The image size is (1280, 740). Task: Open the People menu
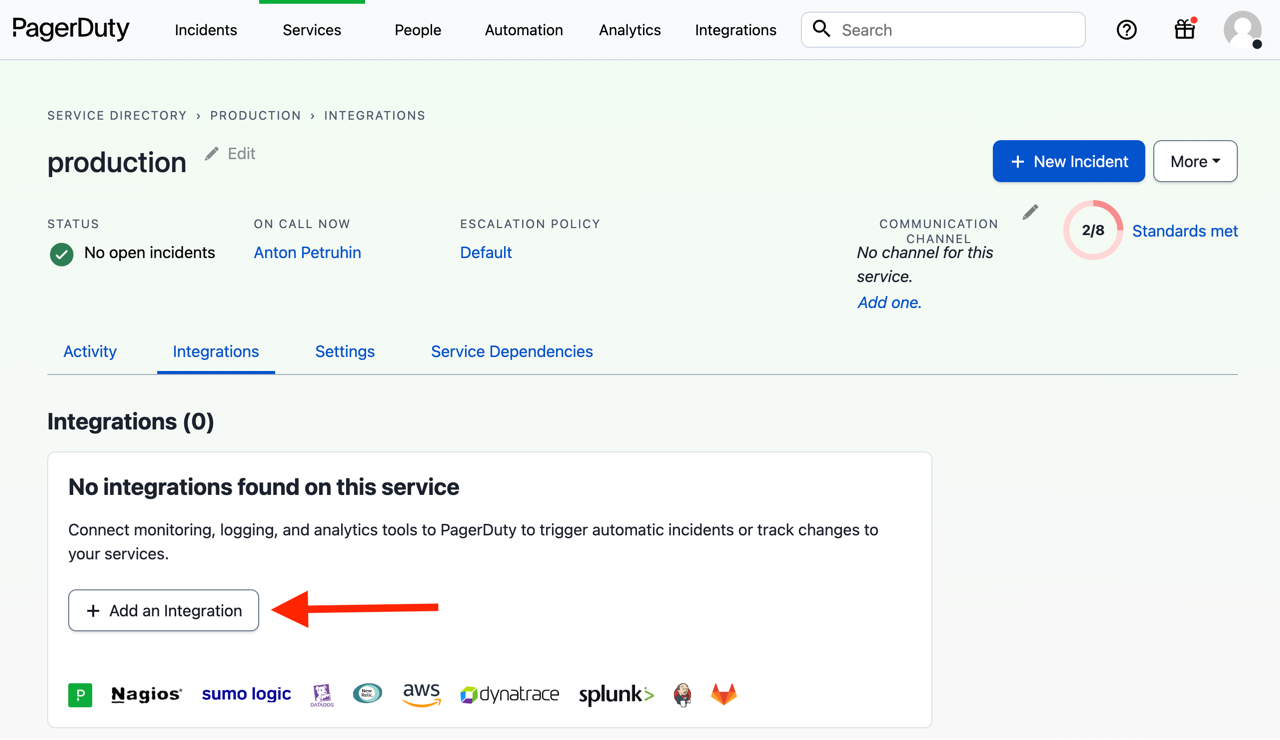[x=418, y=30]
